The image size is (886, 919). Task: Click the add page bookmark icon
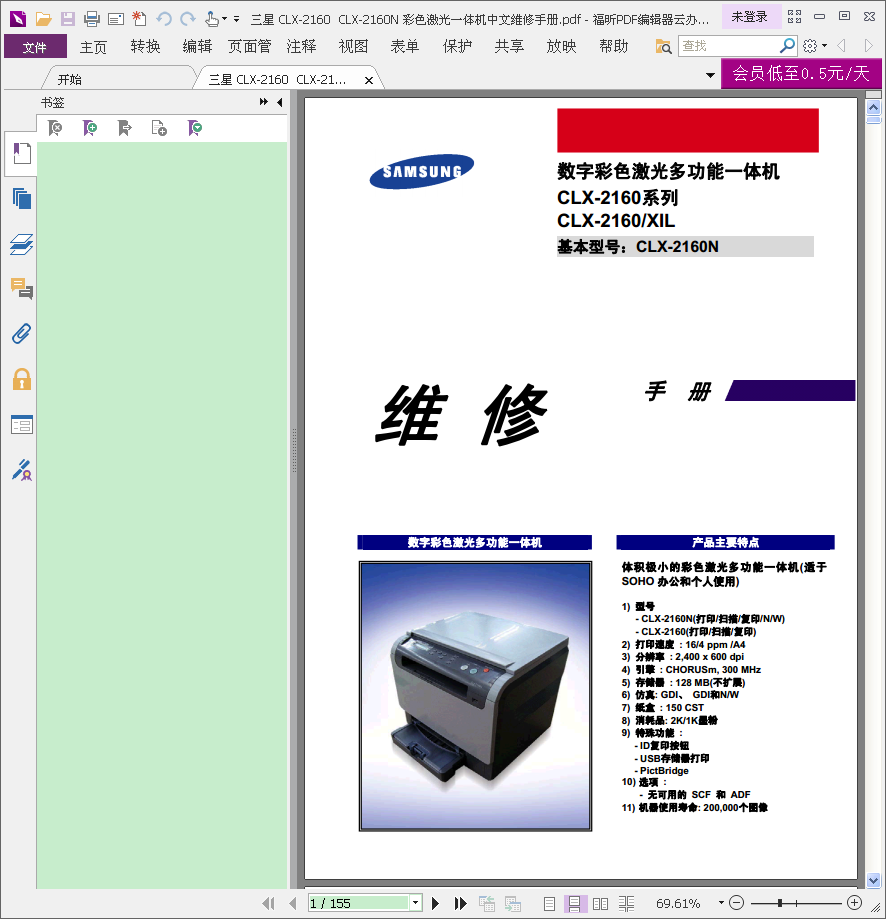tap(159, 128)
